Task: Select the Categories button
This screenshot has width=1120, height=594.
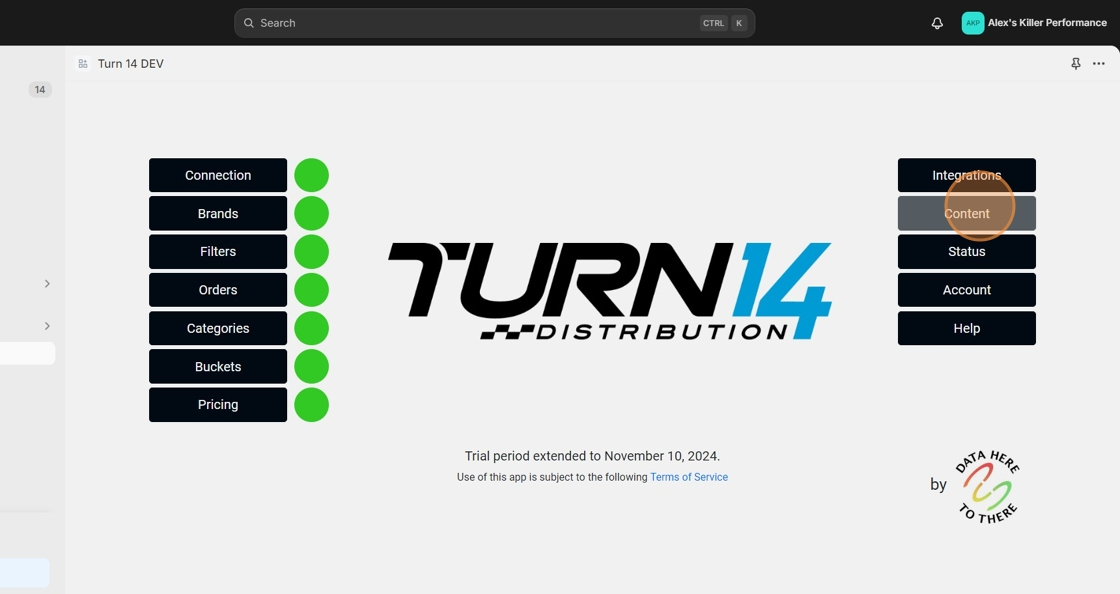Action: pos(218,328)
